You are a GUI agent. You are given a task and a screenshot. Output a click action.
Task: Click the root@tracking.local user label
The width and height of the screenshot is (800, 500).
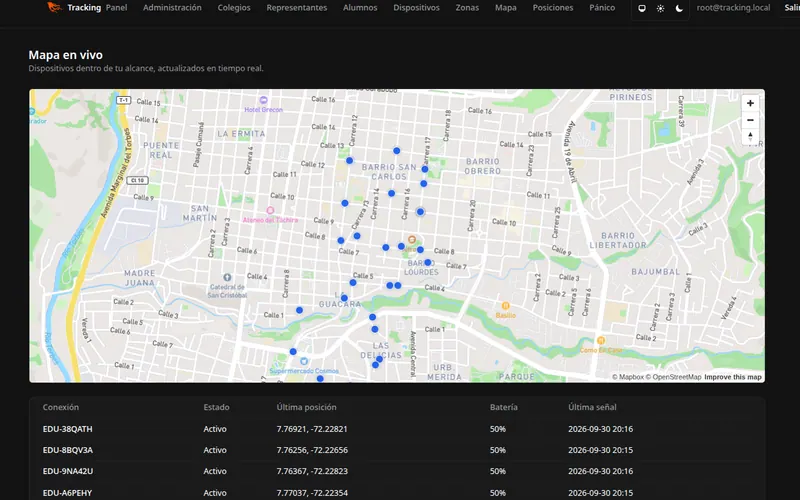coord(733,8)
